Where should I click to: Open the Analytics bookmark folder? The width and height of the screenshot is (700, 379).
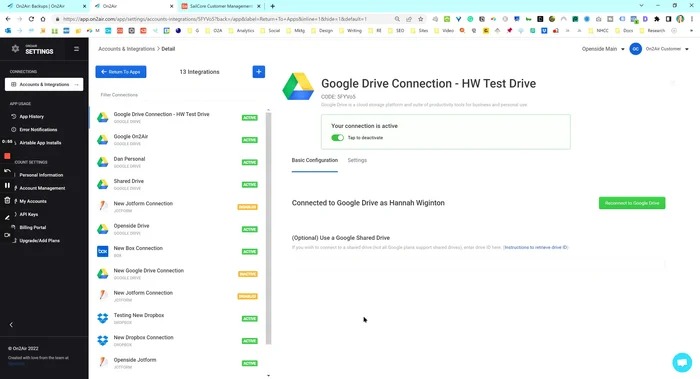[x=241, y=31]
